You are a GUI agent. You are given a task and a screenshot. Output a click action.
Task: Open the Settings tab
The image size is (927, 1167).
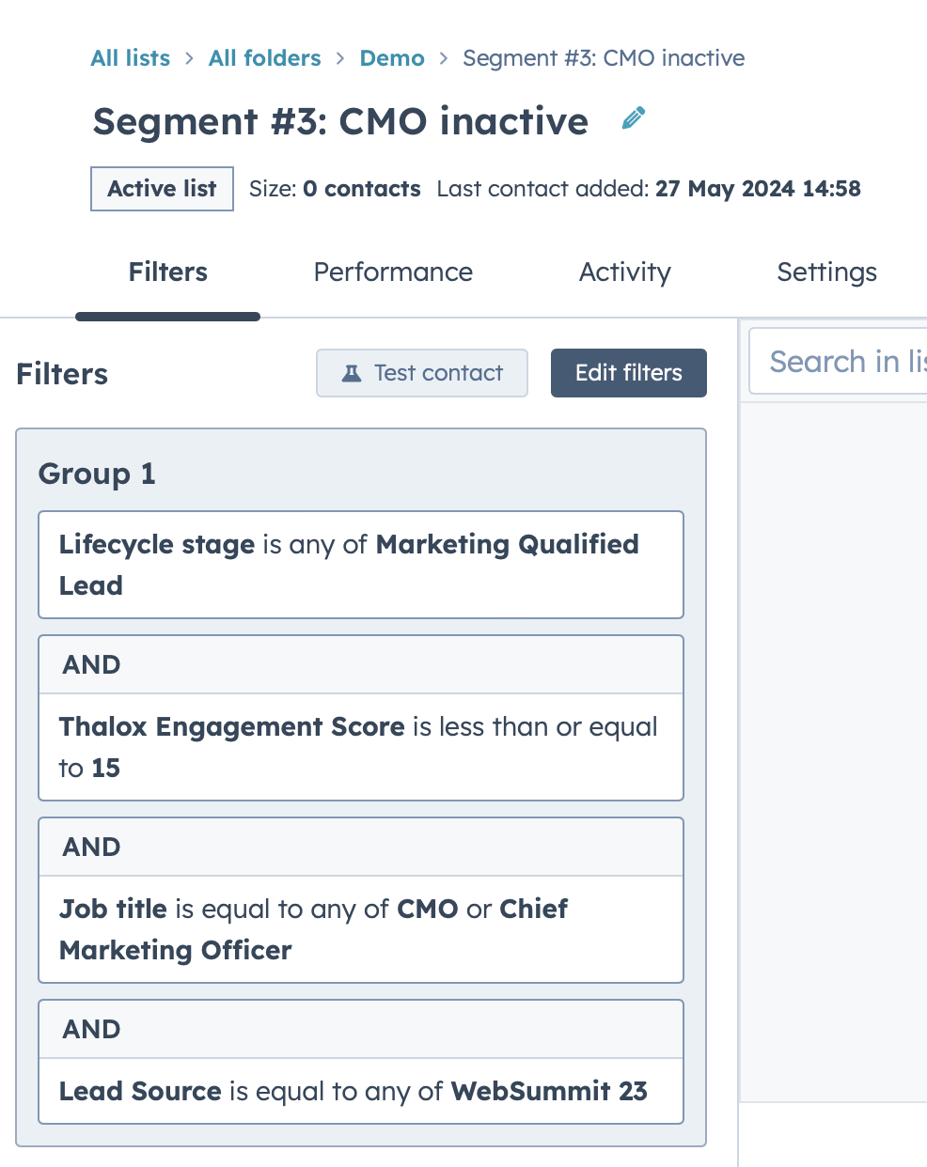pyautogui.click(x=826, y=271)
